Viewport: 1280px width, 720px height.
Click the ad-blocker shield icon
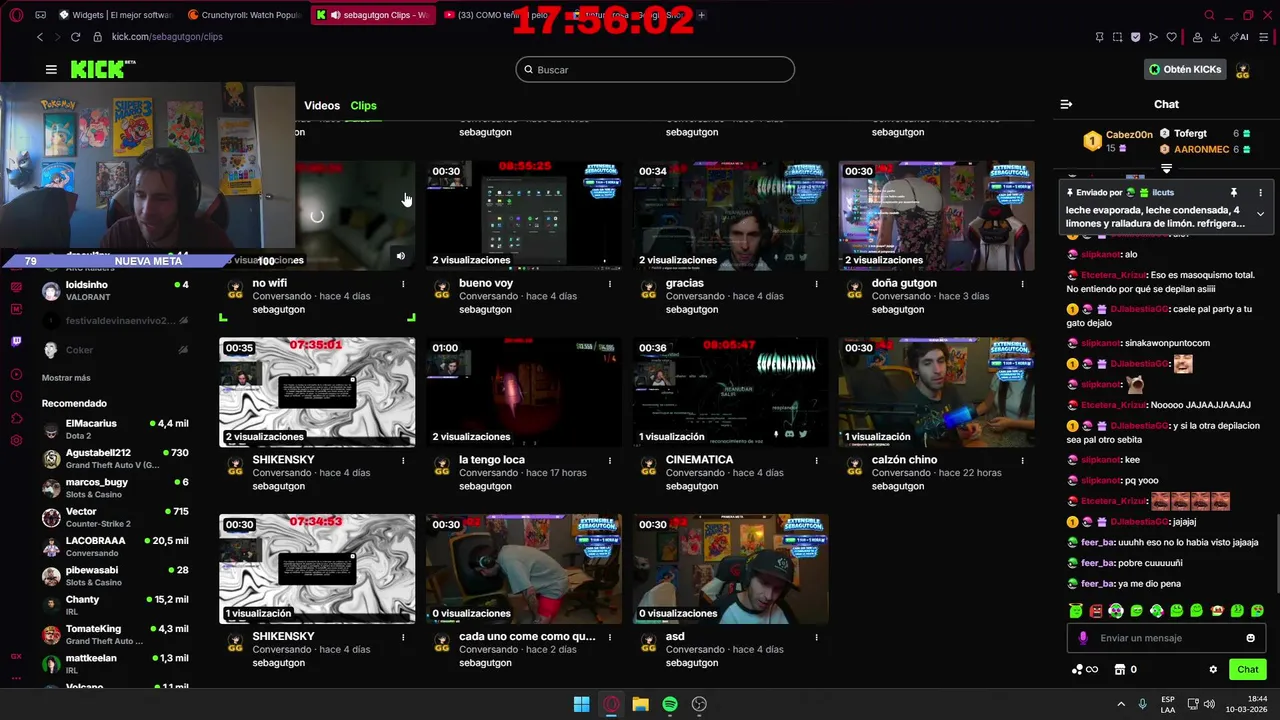click(1136, 37)
